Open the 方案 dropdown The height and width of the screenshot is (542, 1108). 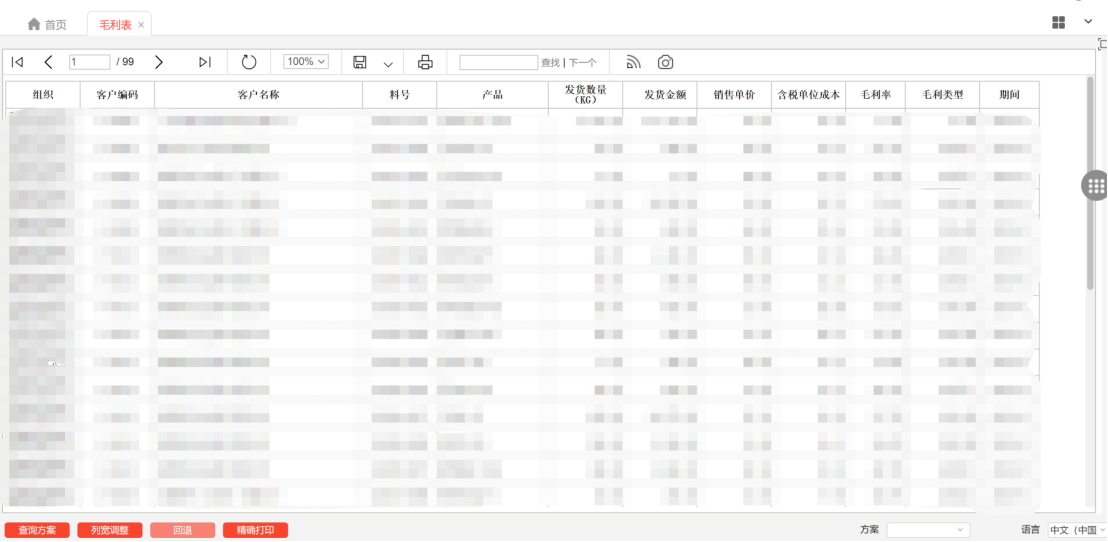929,530
